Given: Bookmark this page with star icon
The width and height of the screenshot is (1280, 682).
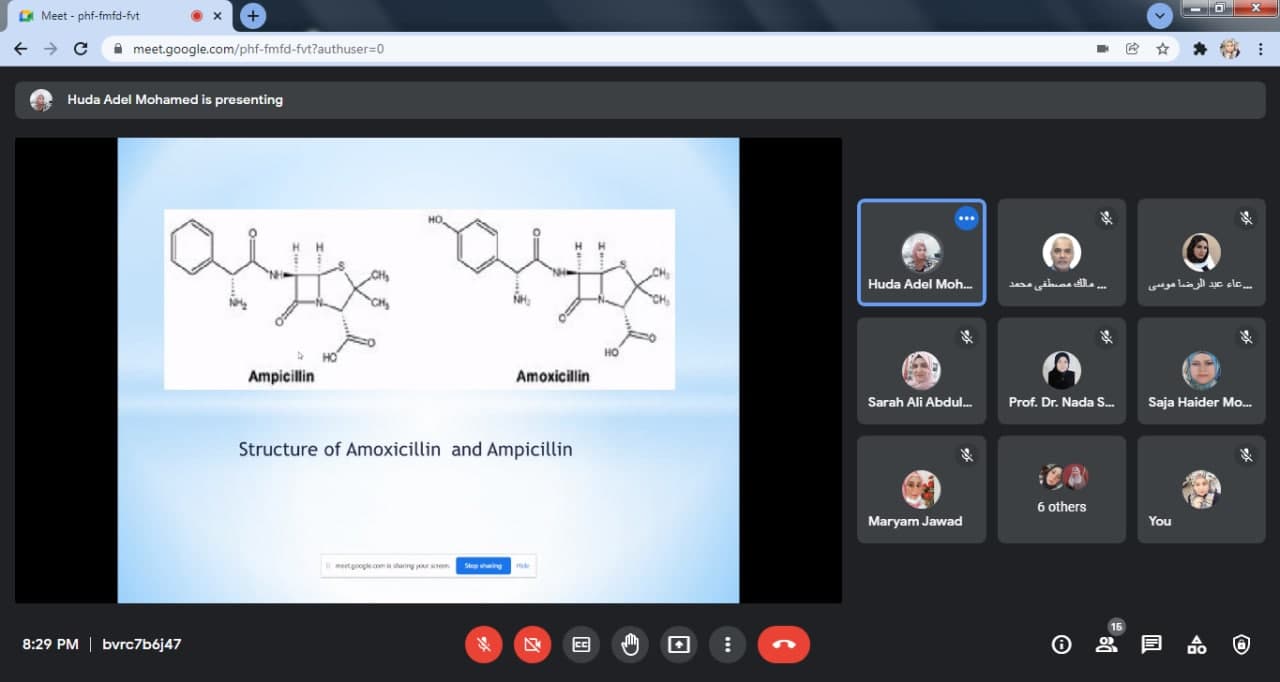Looking at the screenshot, I should click(1162, 48).
